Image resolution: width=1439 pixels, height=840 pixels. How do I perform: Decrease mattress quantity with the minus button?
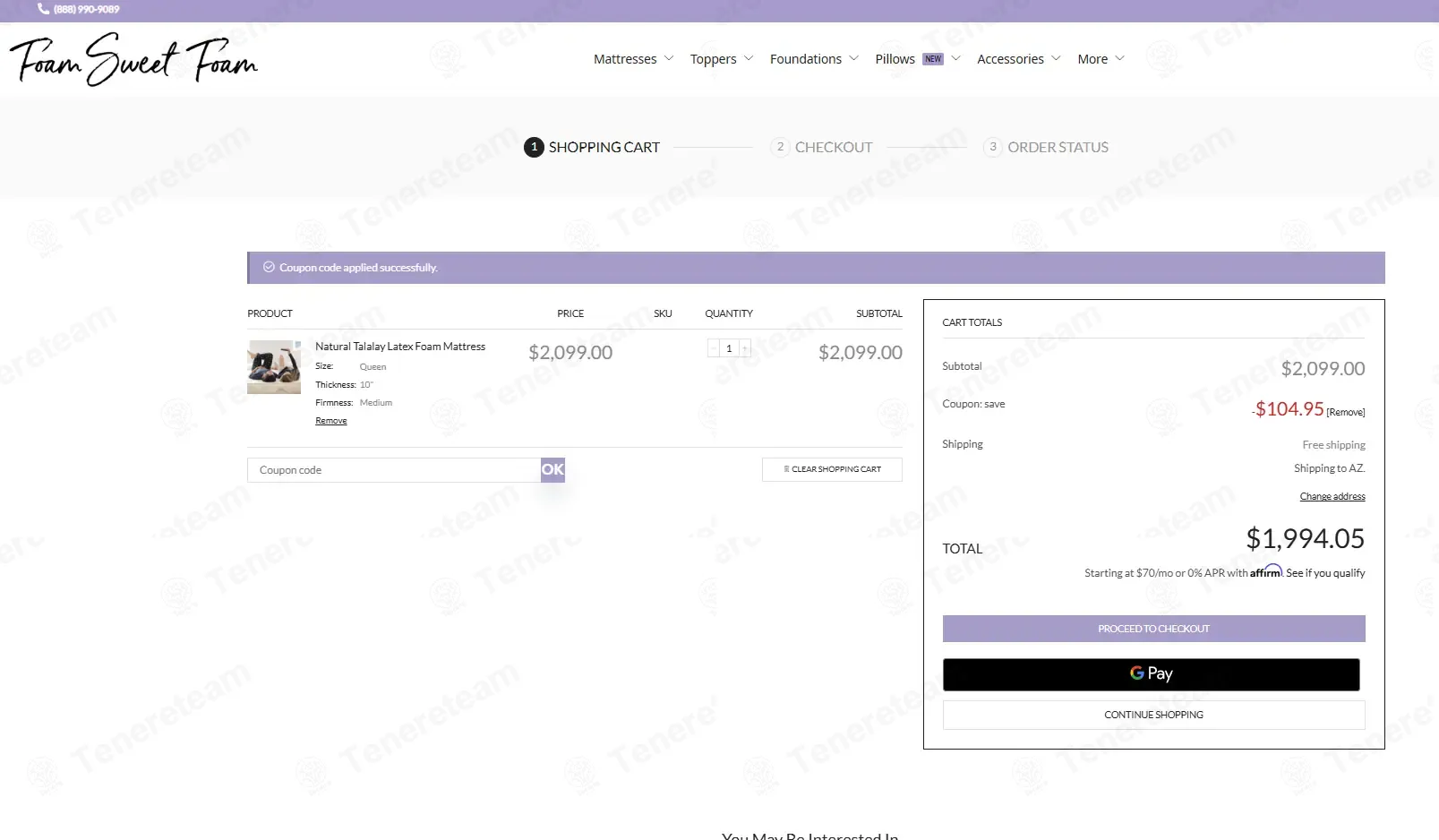coord(714,348)
